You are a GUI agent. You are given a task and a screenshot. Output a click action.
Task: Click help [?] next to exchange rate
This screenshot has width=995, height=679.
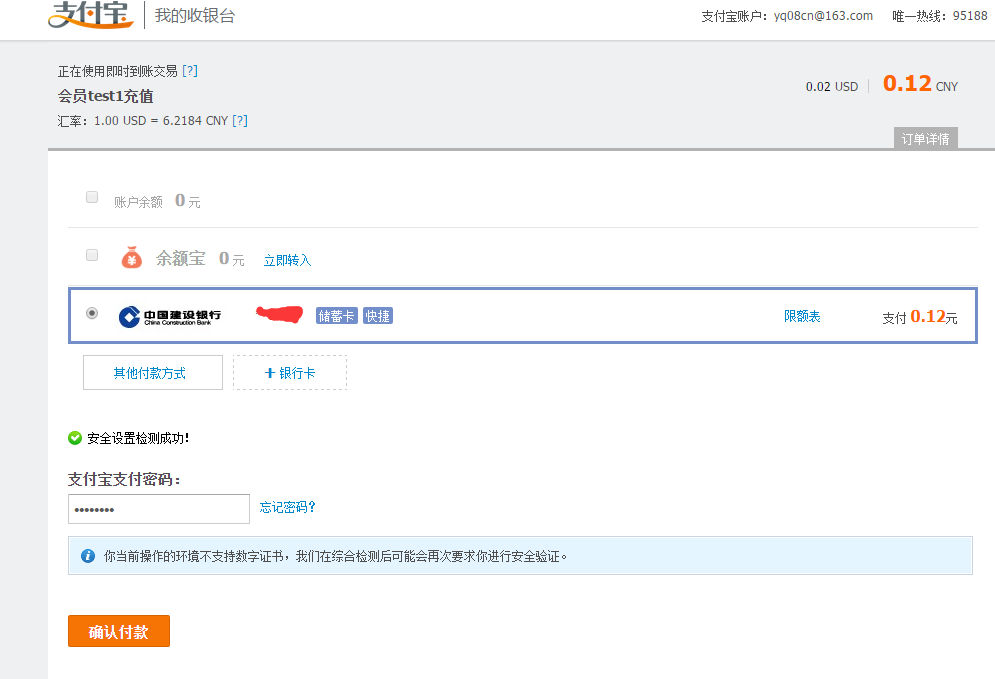[240, 121]
